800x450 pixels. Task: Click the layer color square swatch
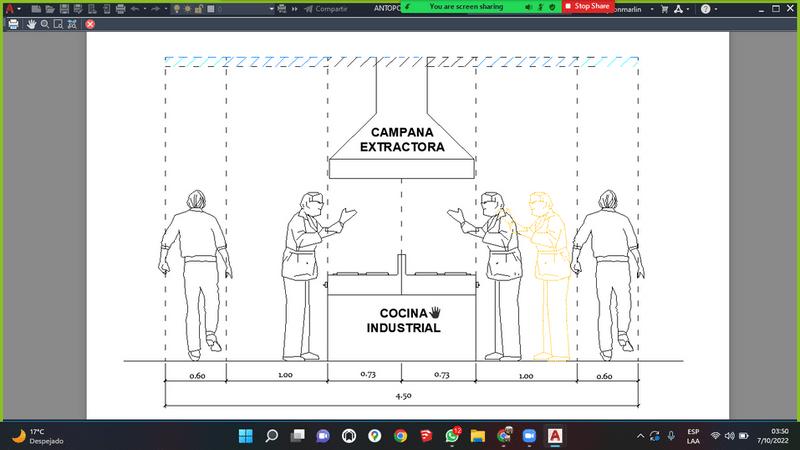(x=211, y=9)
